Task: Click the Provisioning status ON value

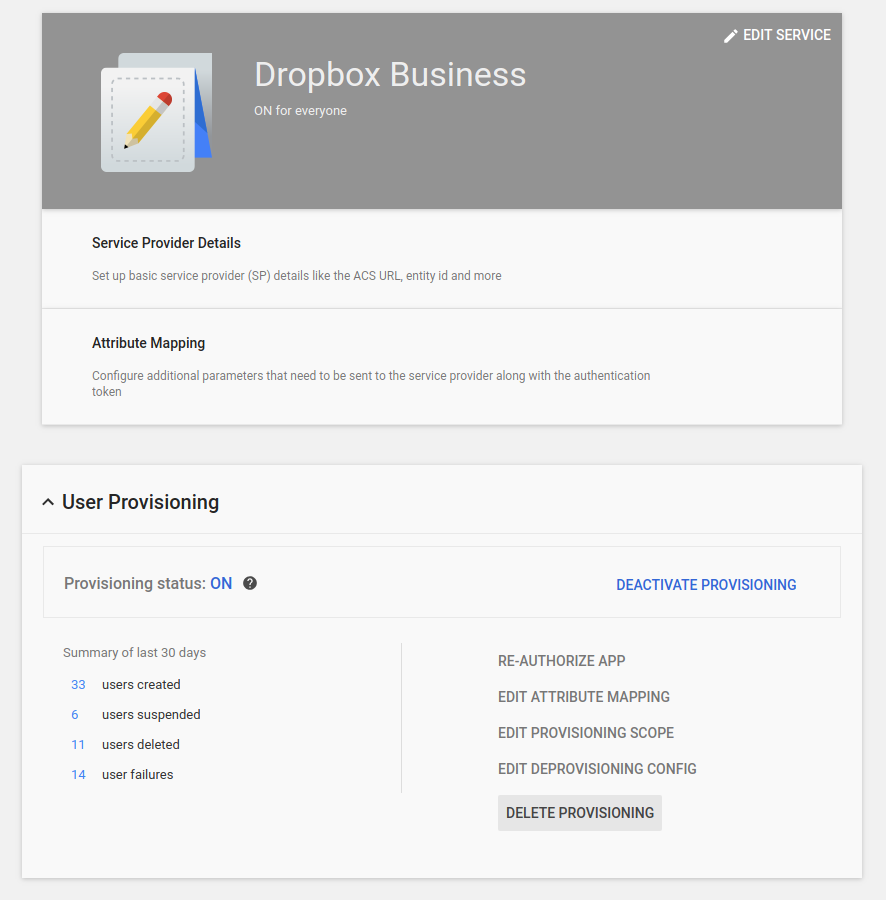Action: point(221,583)
